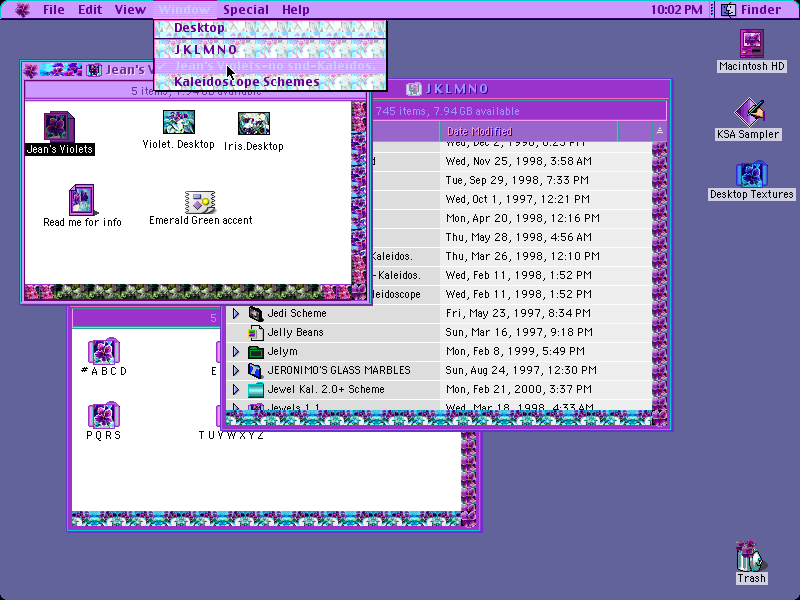
Task: Select Jewel Kal. 2.0+ Scheme folder icon
Action: click(256, 389)
